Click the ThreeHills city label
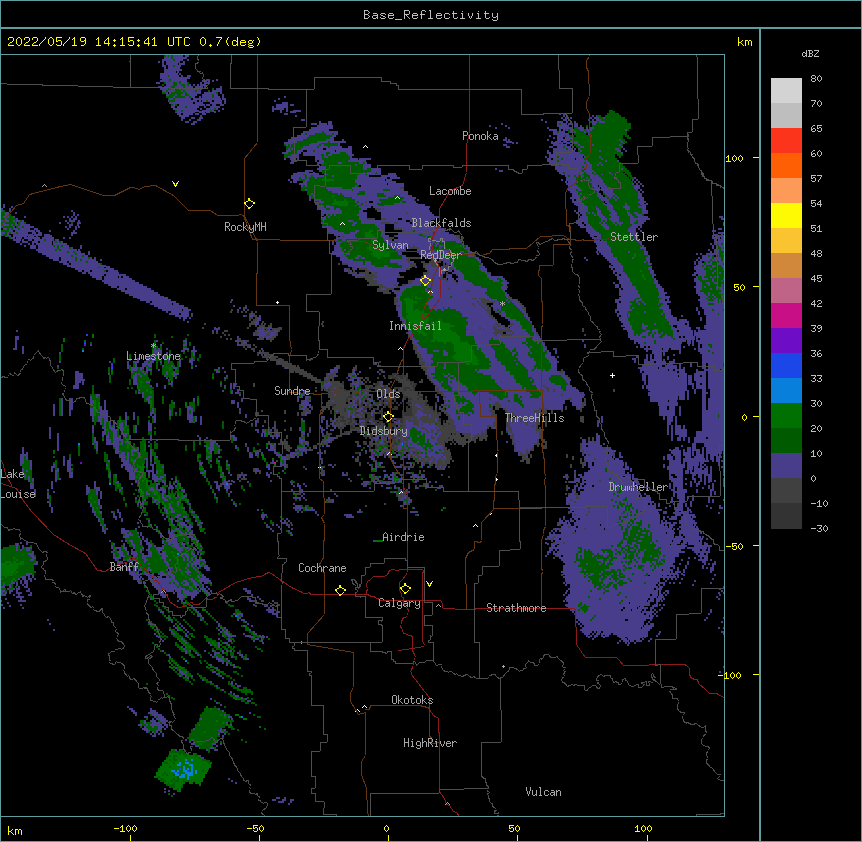This screenshot has width=862, height=842. (x=534, y=418)
